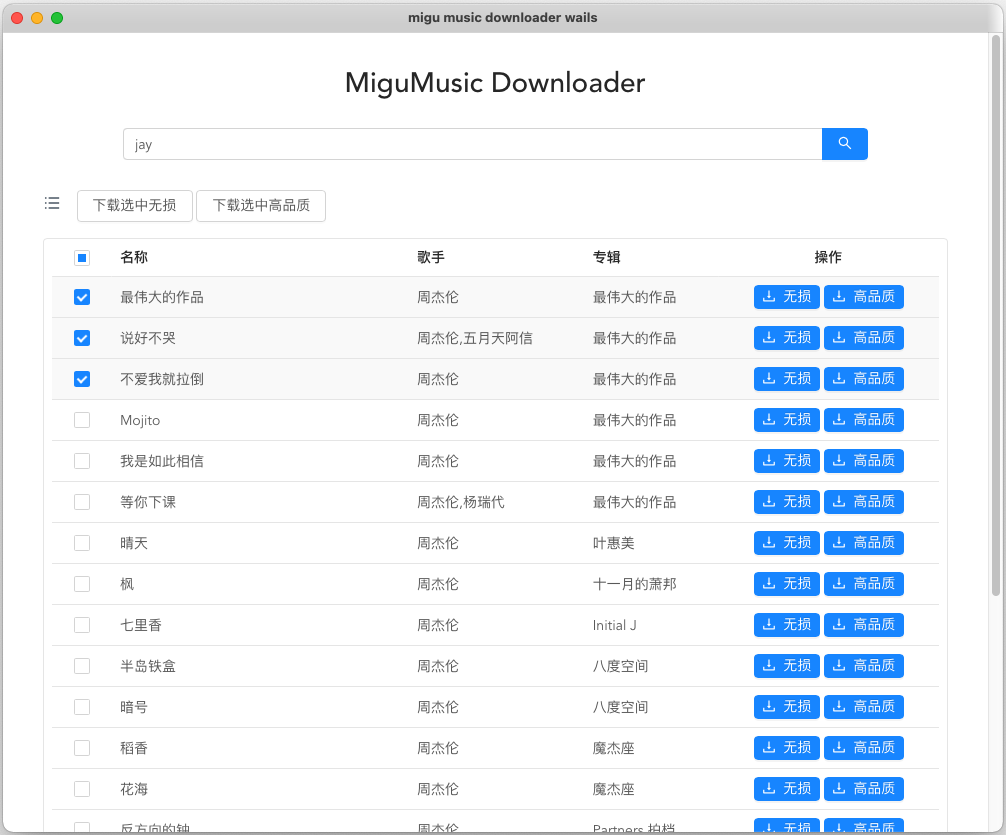Download 半岛铁盒 in 无损

pyautogui.click(x=787, y=666)
